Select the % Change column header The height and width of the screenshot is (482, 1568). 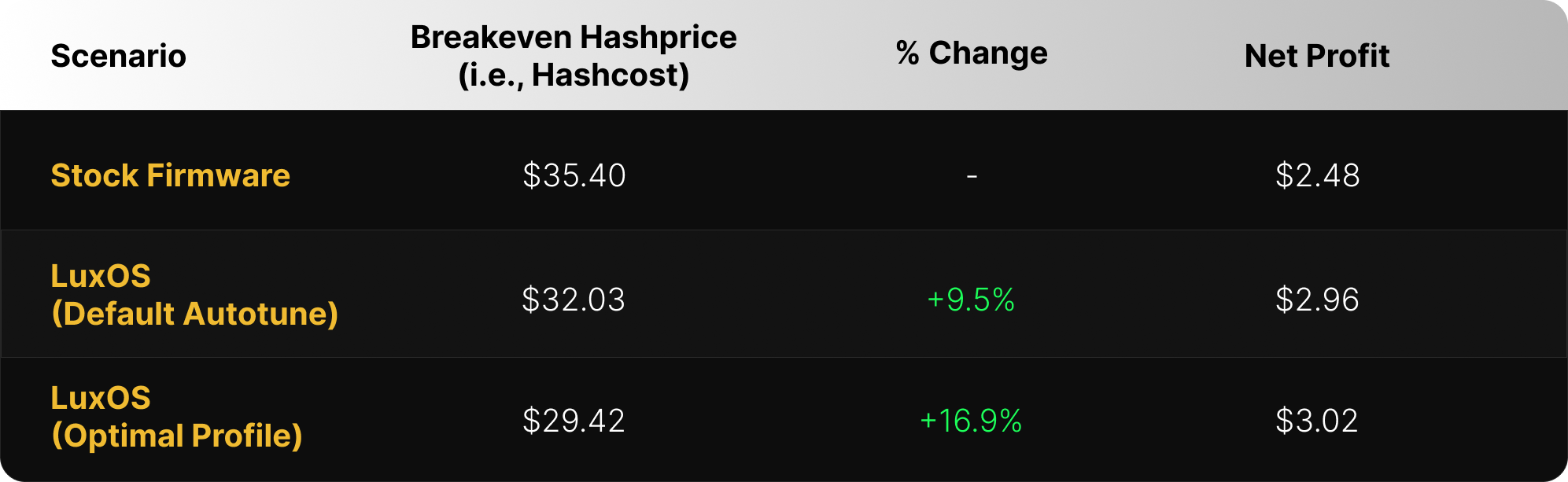coord(972,53)
